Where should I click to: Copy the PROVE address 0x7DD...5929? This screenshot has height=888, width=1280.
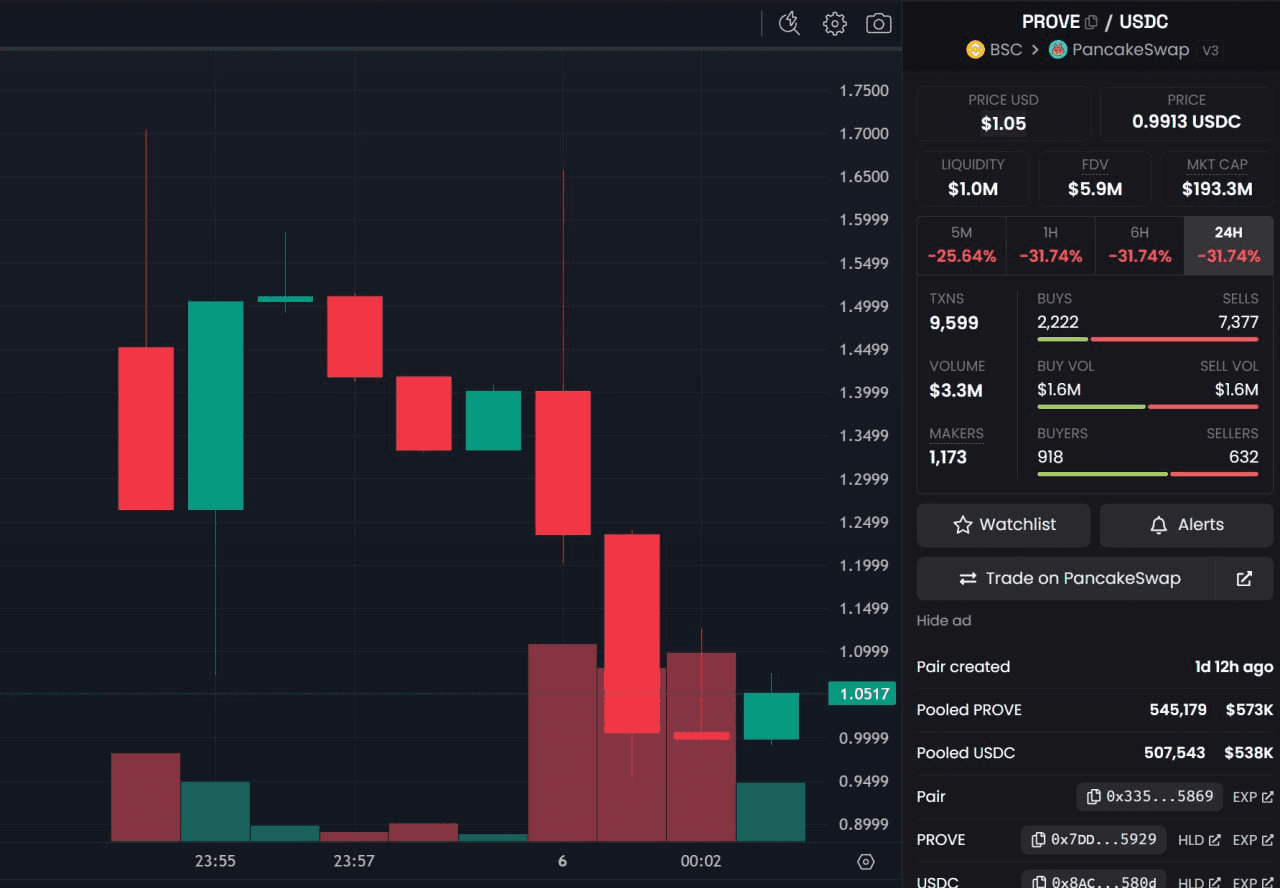tap(1094, 840)
